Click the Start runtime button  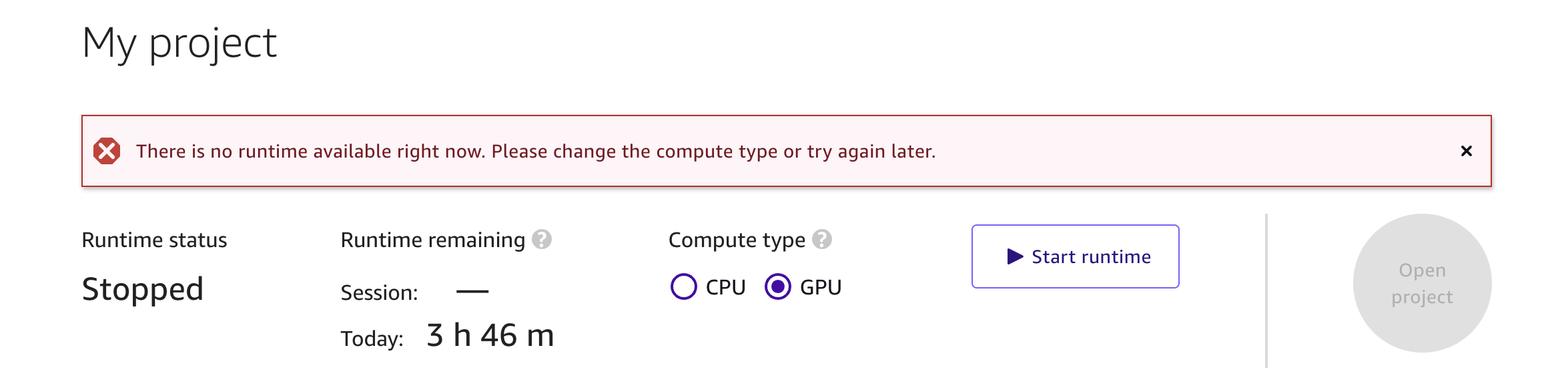[1075, 256]
